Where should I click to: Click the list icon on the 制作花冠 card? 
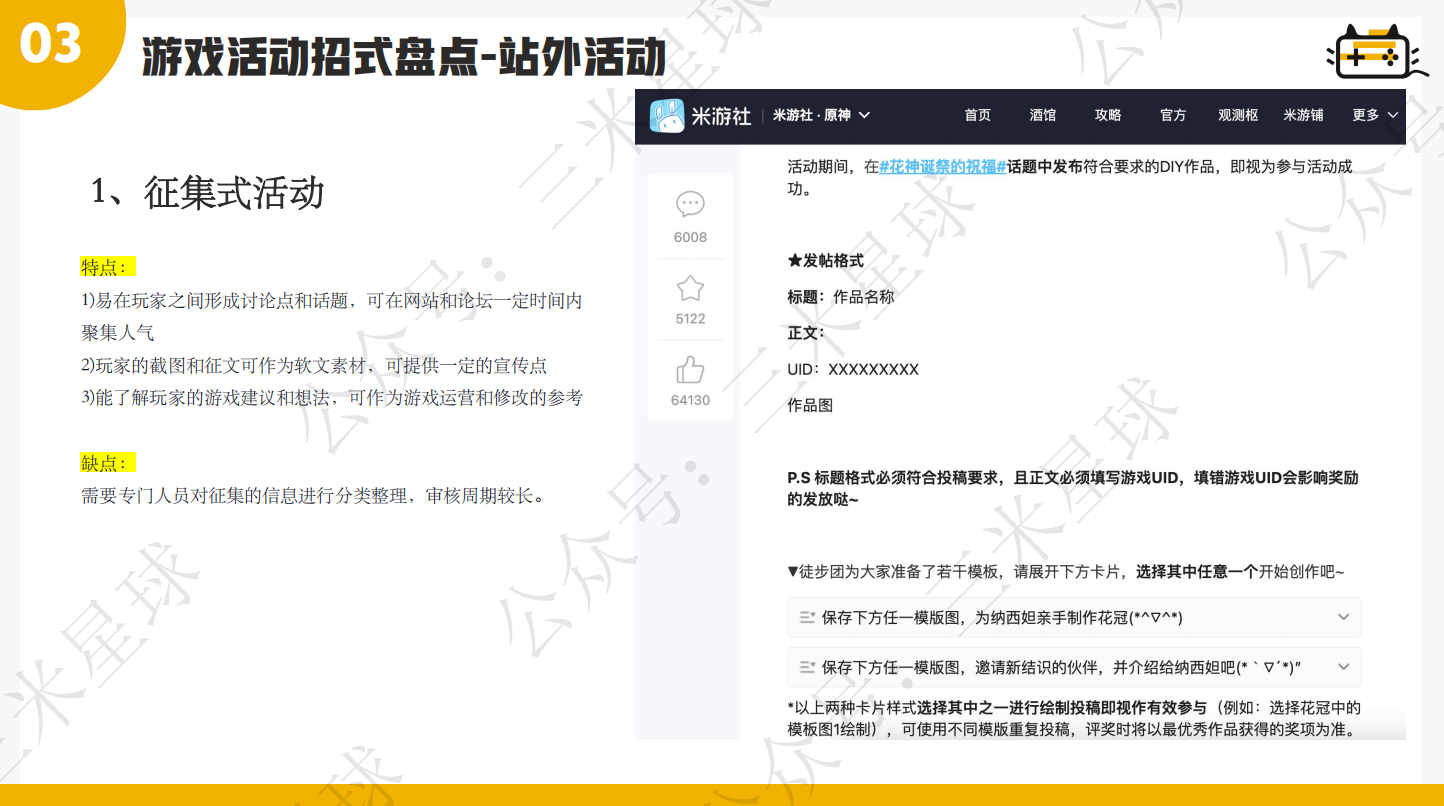[x=807, y=618]
